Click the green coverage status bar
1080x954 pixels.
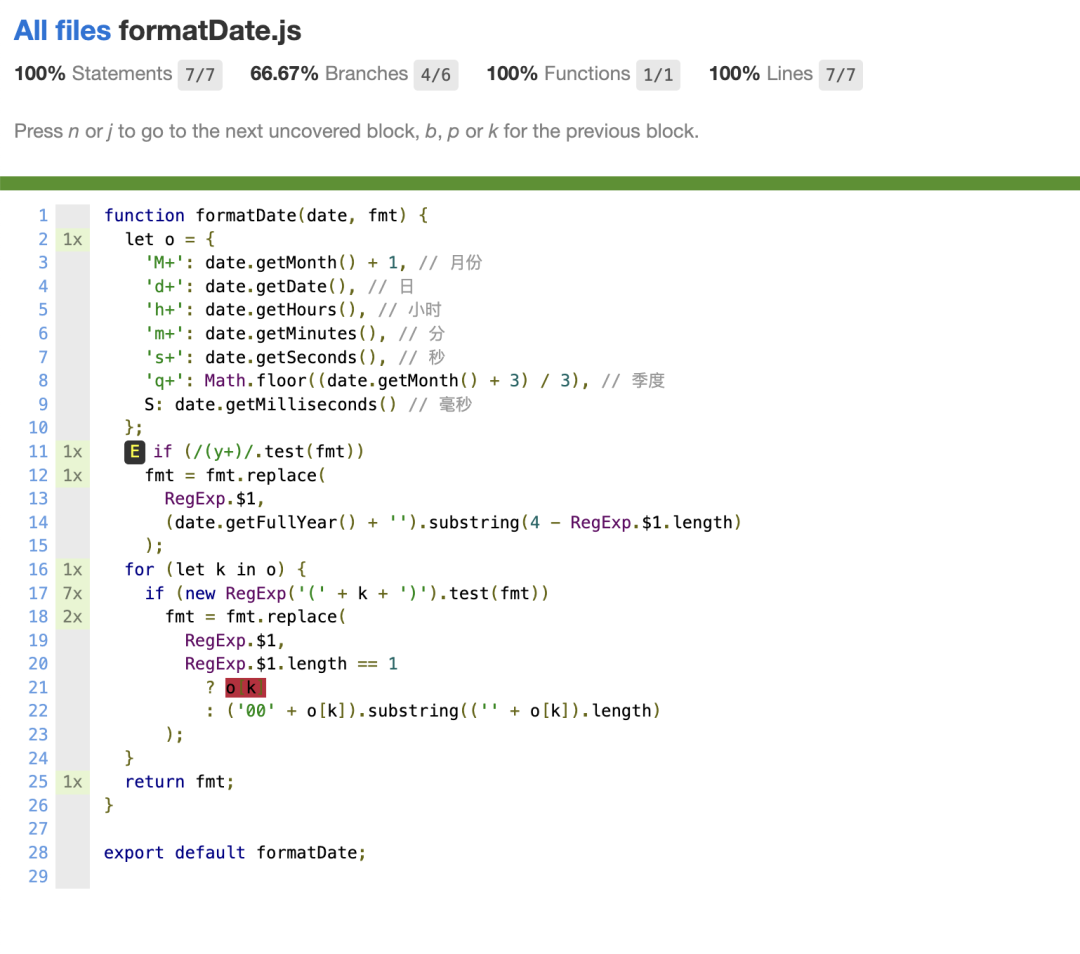coord(540,183)
